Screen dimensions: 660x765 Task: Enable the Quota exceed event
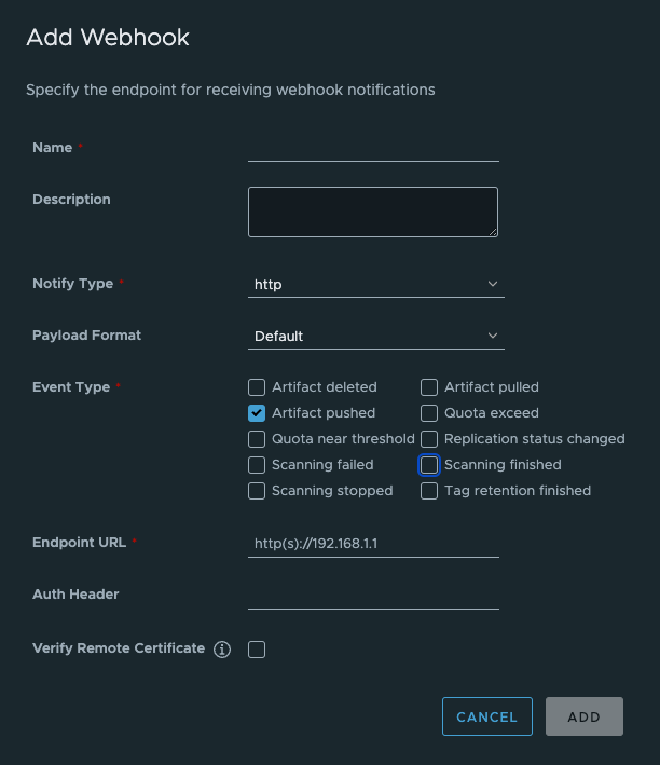[x=430, y=414]
